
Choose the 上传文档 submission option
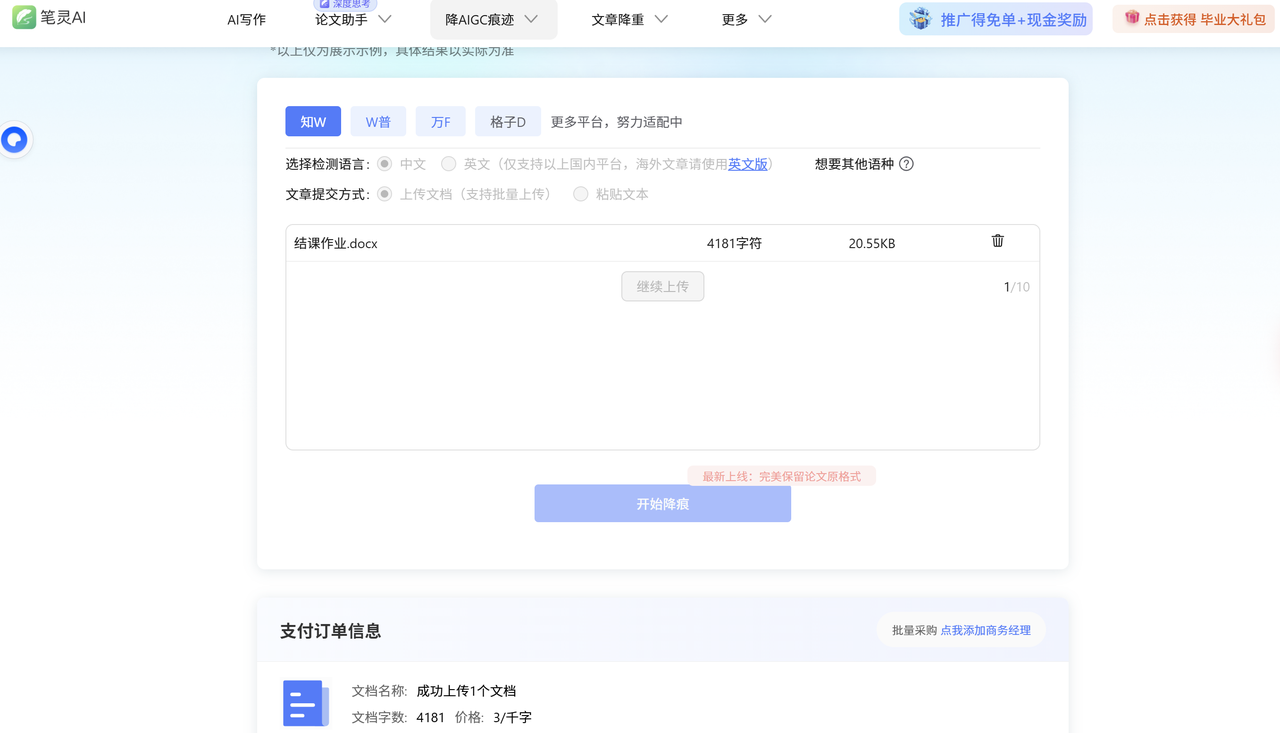pyautogui.click(x=384, y=194)
